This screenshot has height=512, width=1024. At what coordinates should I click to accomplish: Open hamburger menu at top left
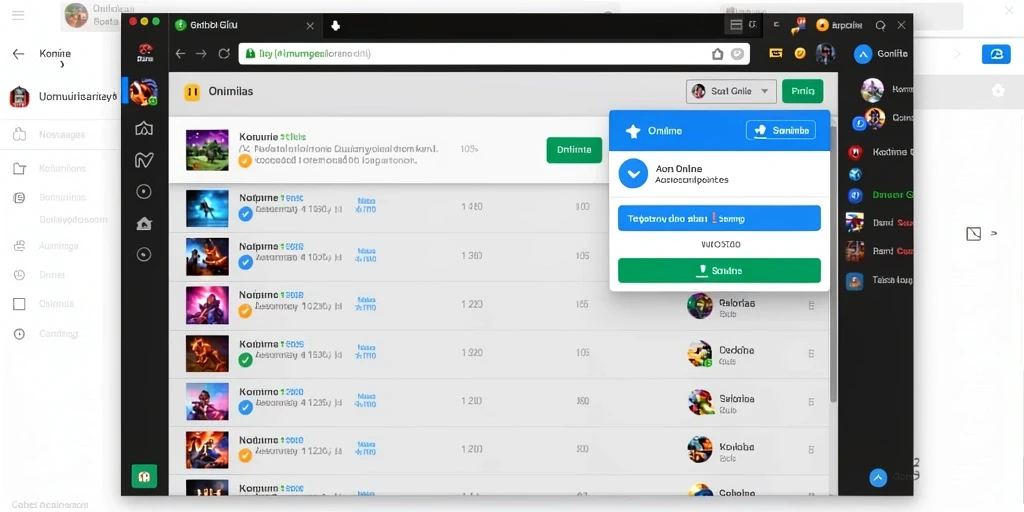point(18,15)
